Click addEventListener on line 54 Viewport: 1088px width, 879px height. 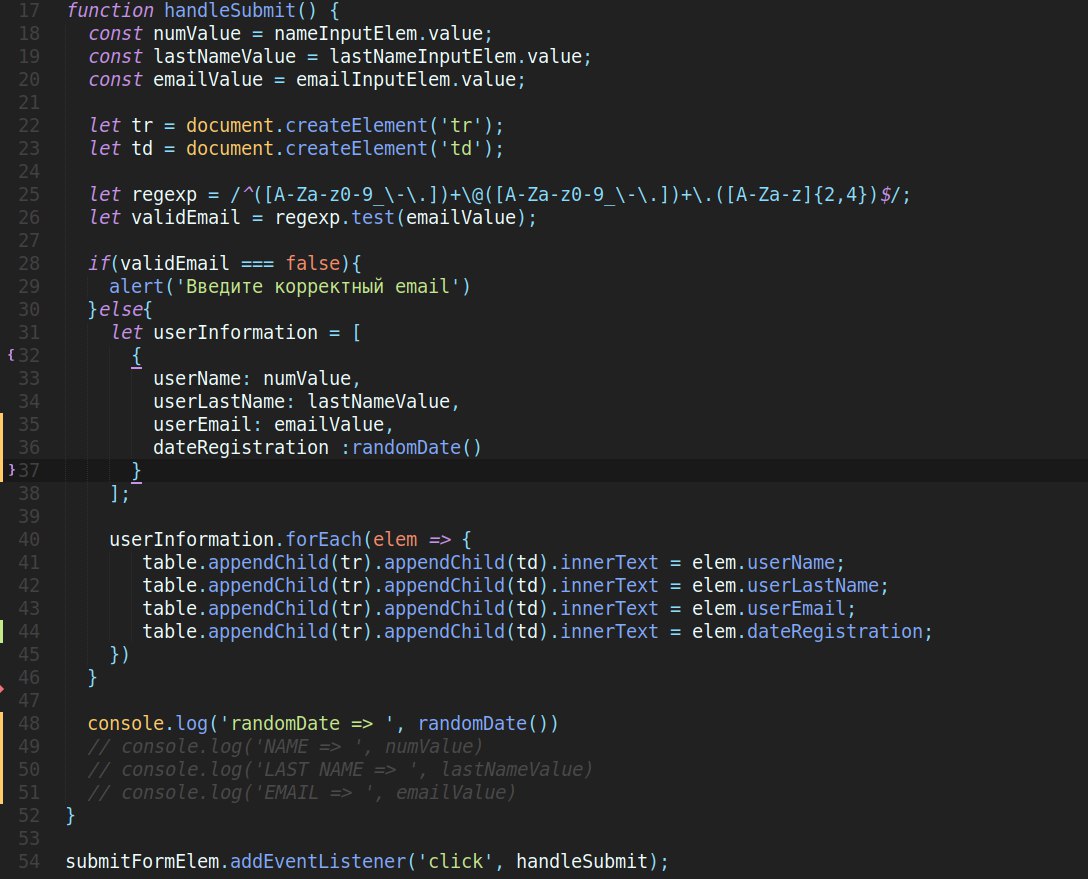(318, 861)
